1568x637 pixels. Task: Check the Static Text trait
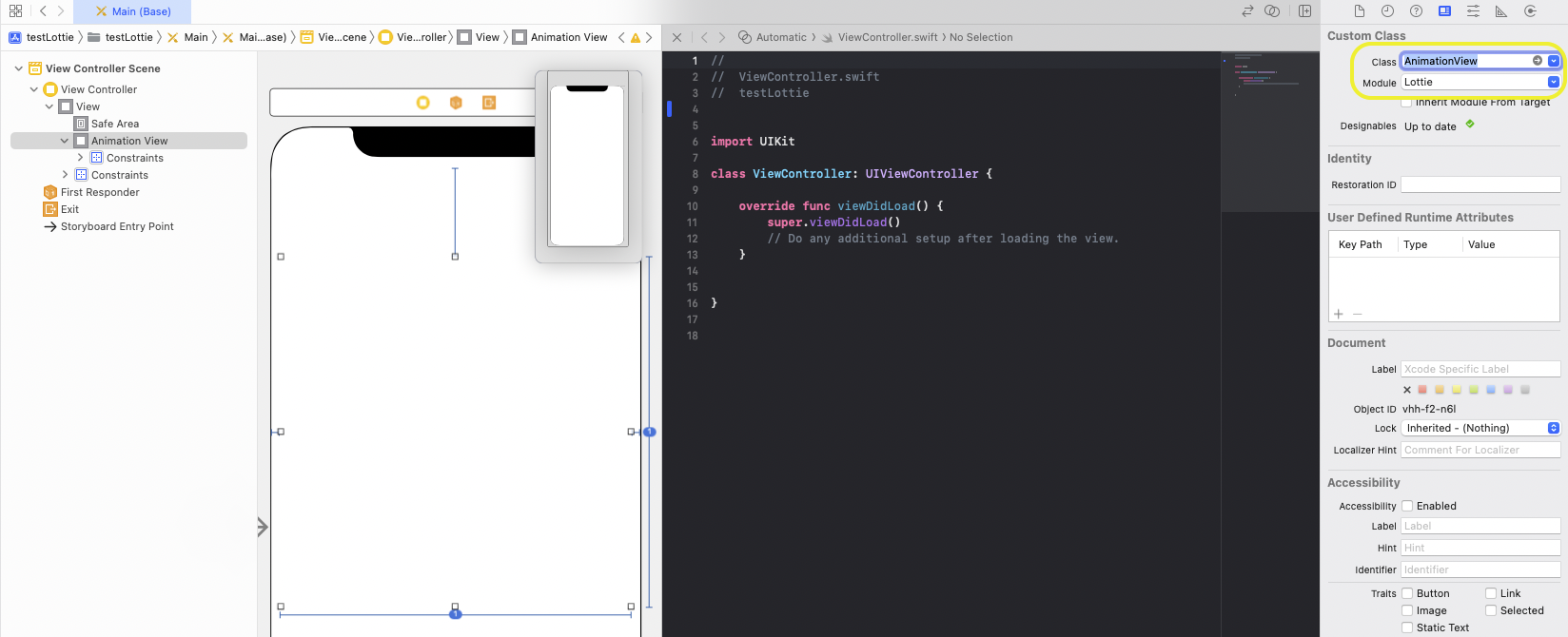(x=1407, y=627)
